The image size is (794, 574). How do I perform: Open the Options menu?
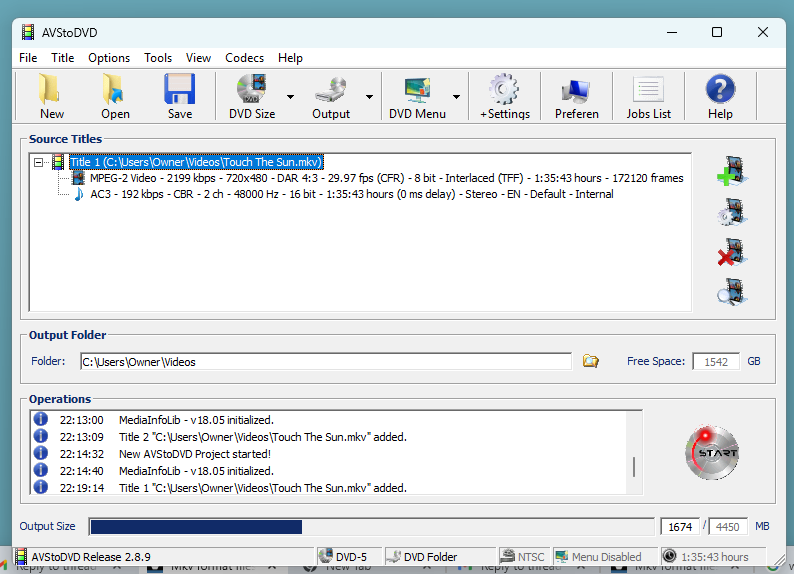109,58
